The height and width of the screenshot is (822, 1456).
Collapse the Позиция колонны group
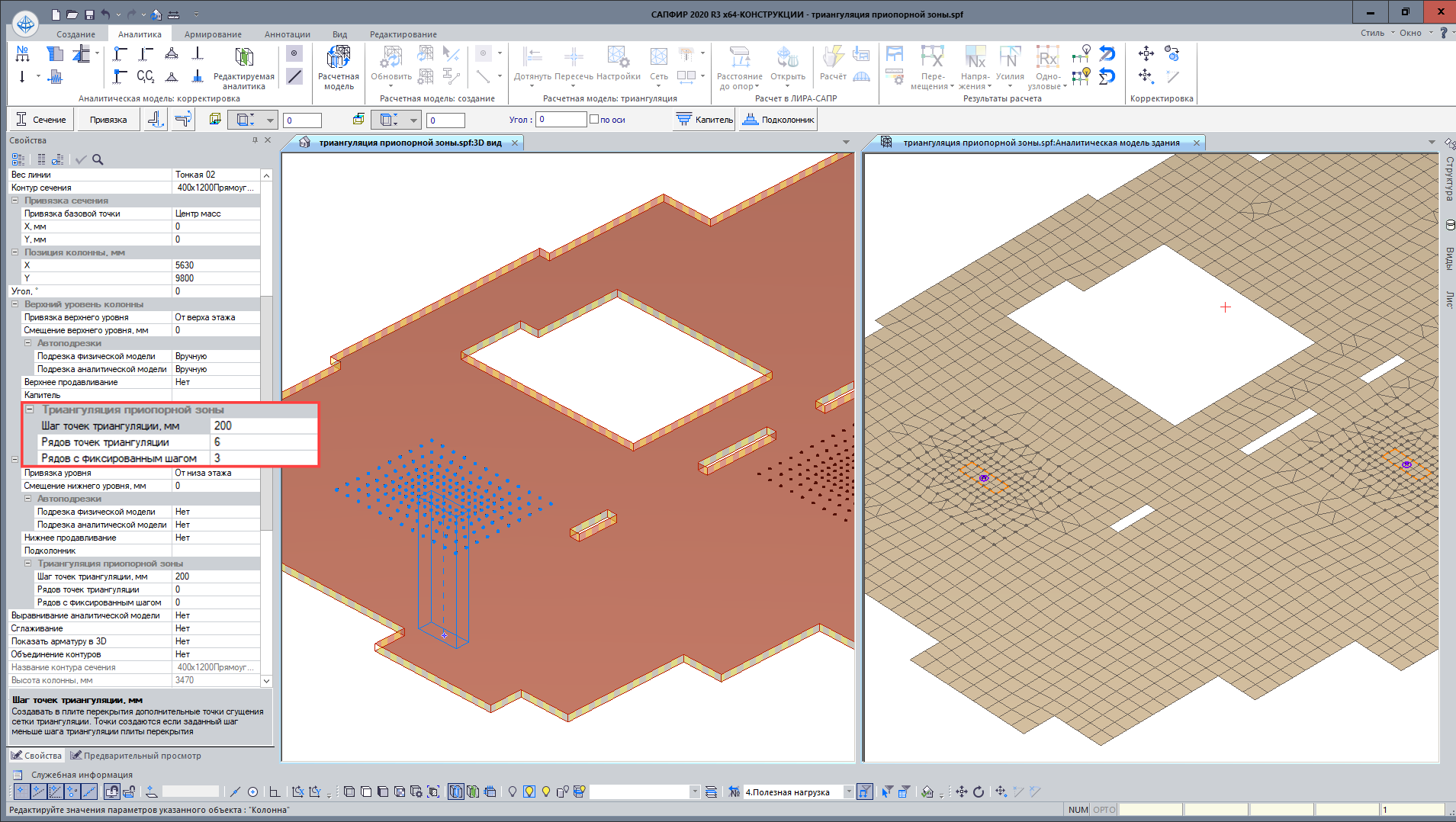pos(15,252)
